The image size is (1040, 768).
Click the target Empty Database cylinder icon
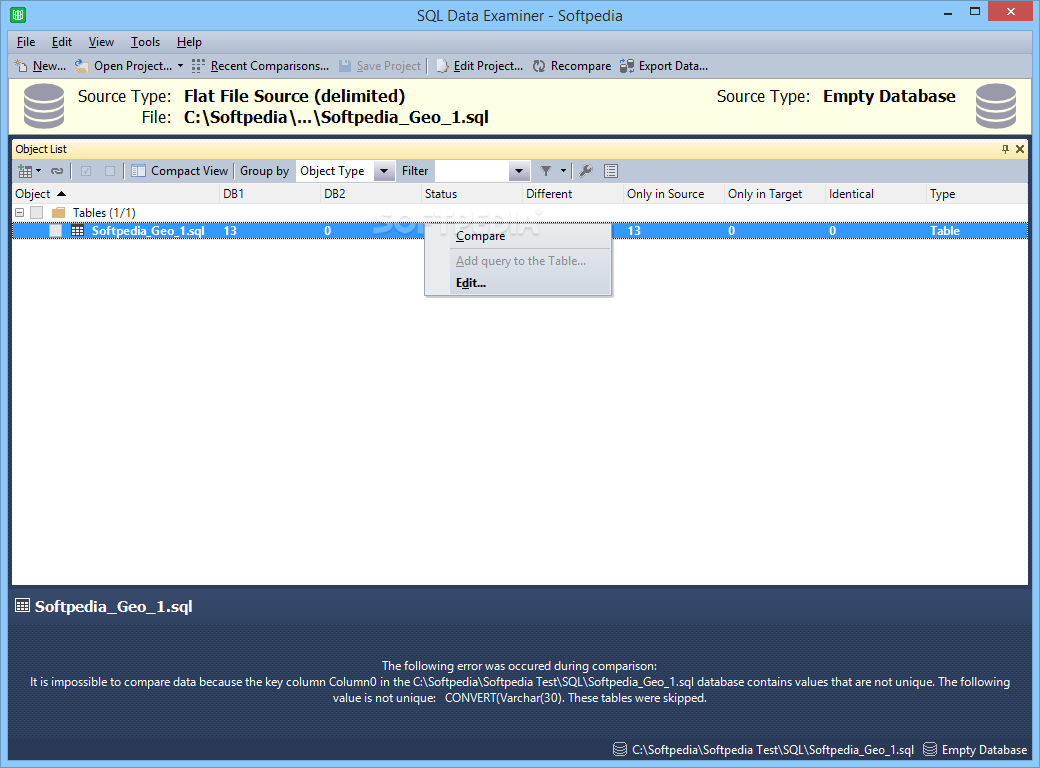(x=996, y=105)
